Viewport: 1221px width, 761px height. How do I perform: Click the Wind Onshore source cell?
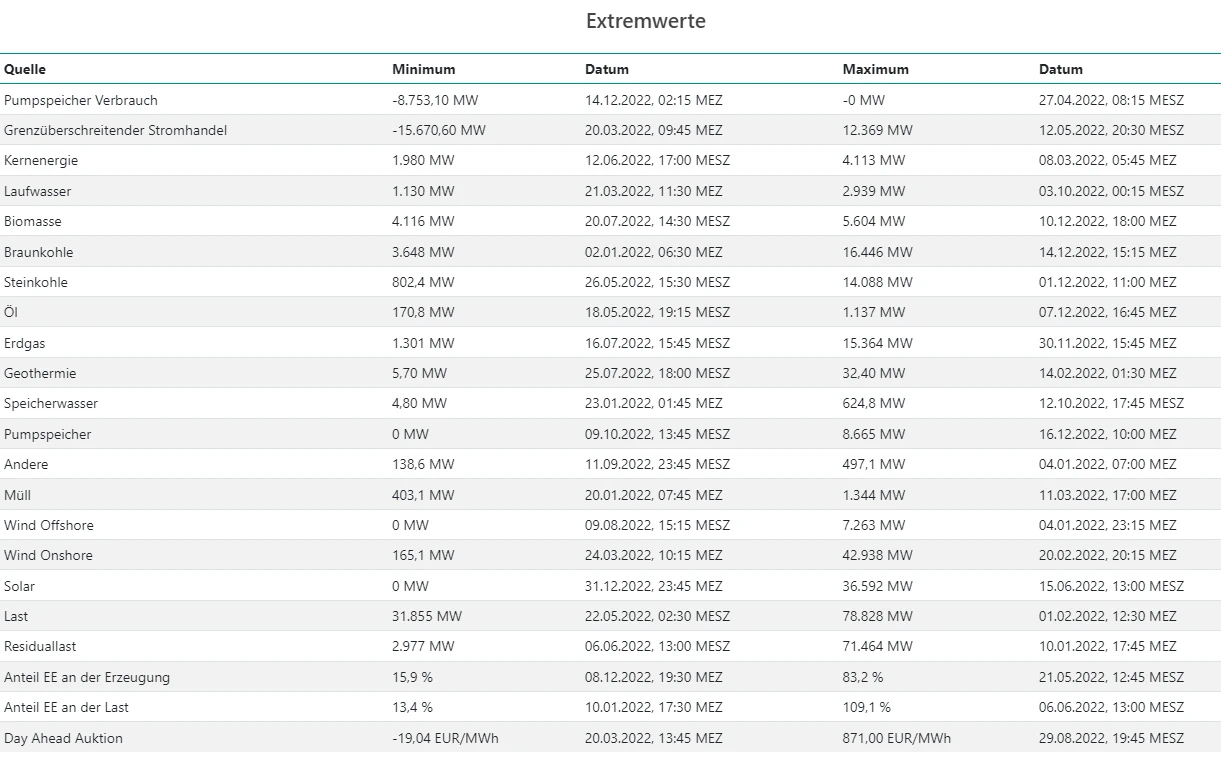click(48, 555)
